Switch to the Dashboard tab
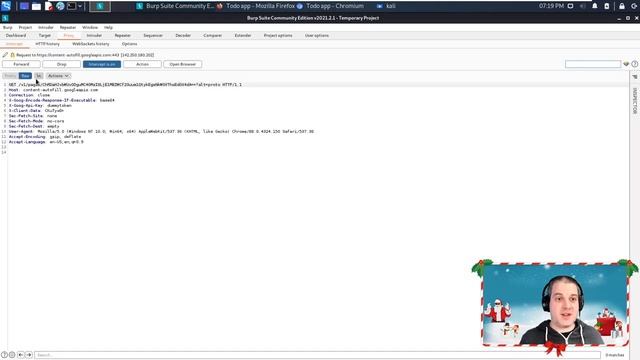Screen dimensions: 640x360 coord(16,36)
